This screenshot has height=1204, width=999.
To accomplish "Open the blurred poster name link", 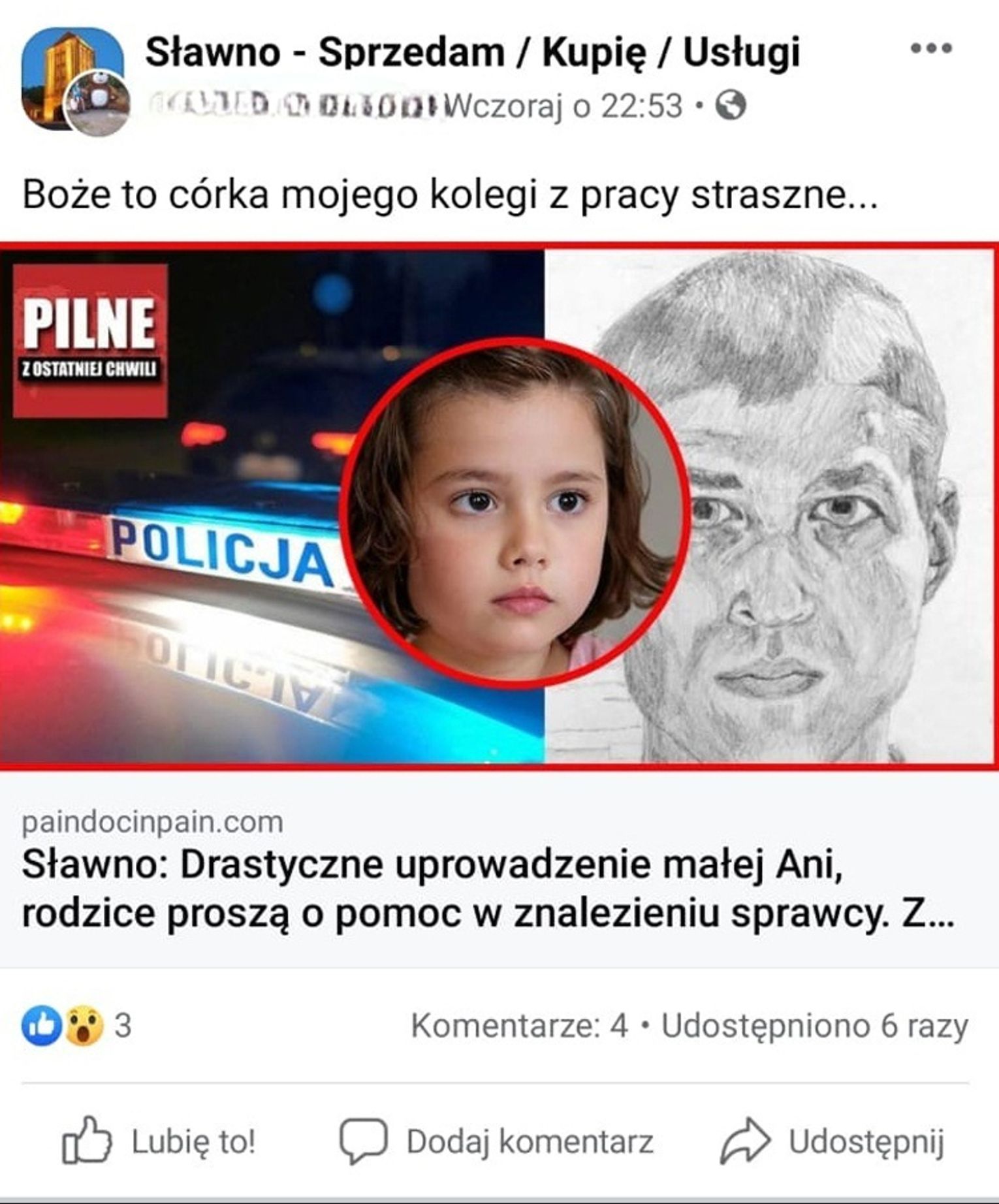I will coord(291,105).
